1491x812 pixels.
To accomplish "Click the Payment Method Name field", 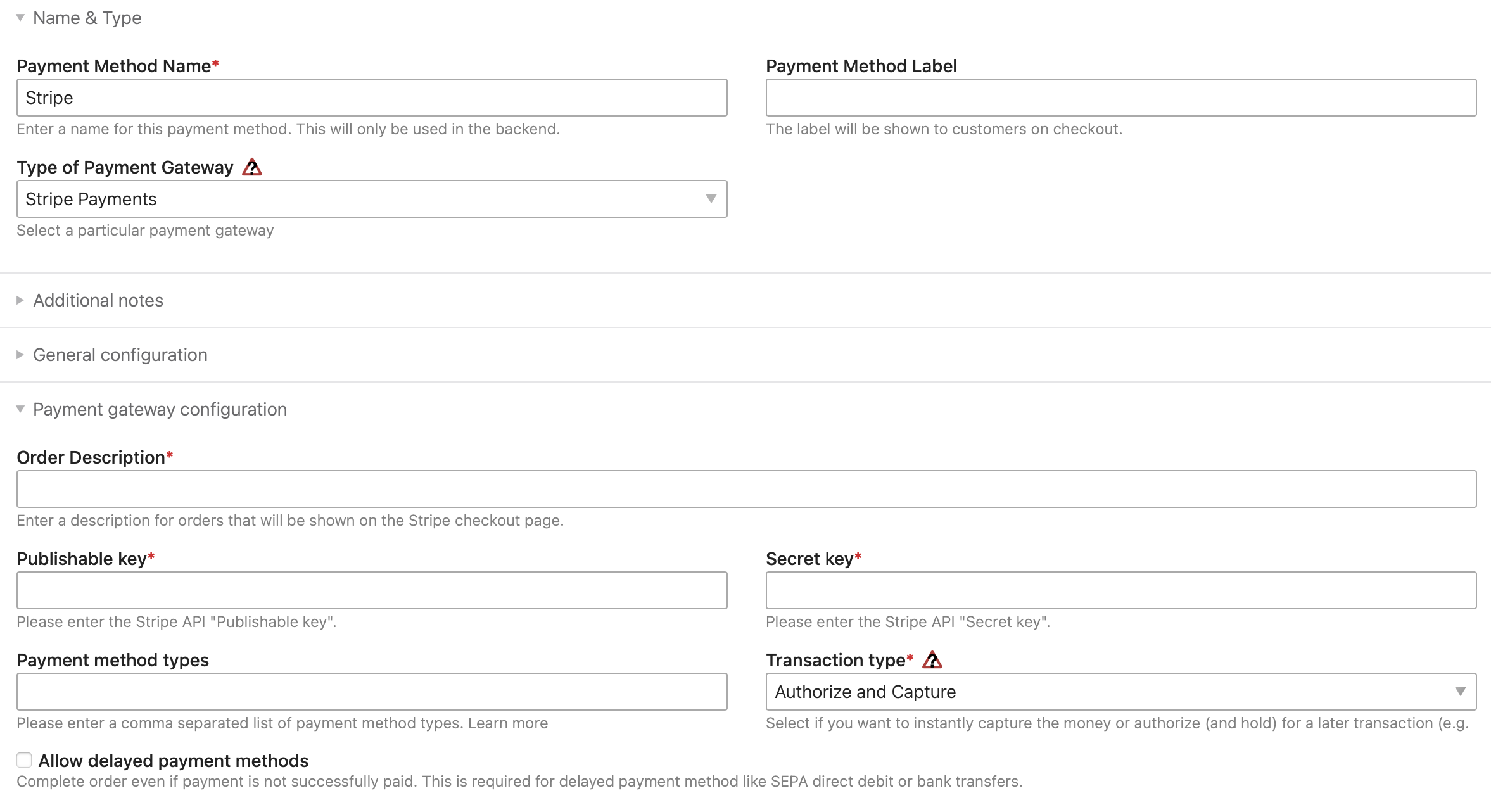I will click(372, 98).
